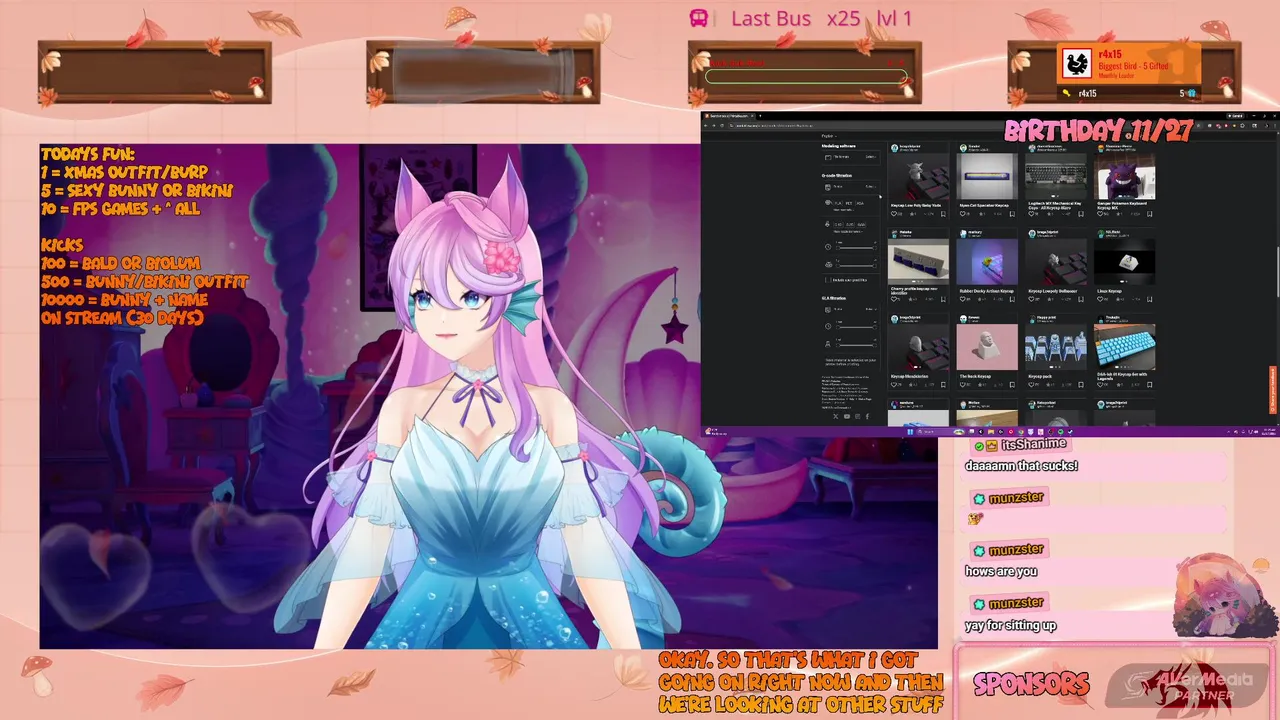Image resolution: width=1280 pixels, height=720 pixels.
Task: Bookmark the Logitech MX Mechanical Key Caps model
Action: 1081,214
